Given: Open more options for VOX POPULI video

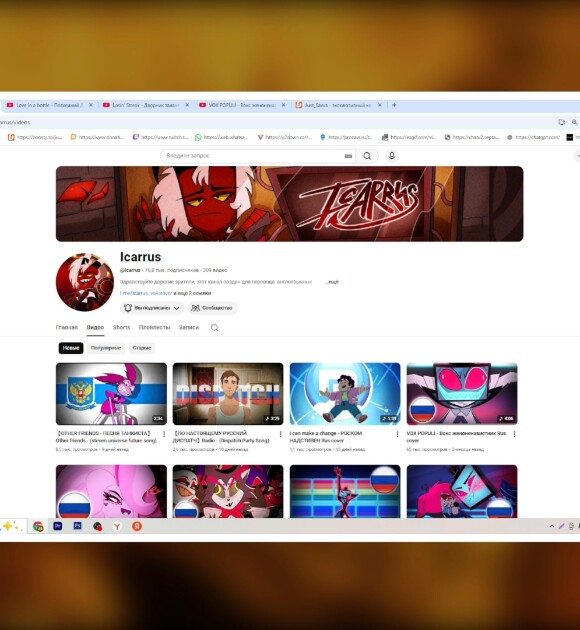Looking at the screenshot, I should pos(514,434).
